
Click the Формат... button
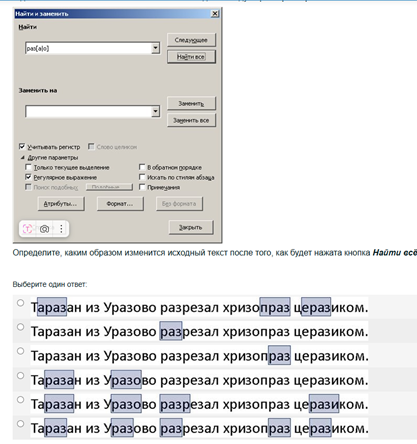tap(120, 204)
